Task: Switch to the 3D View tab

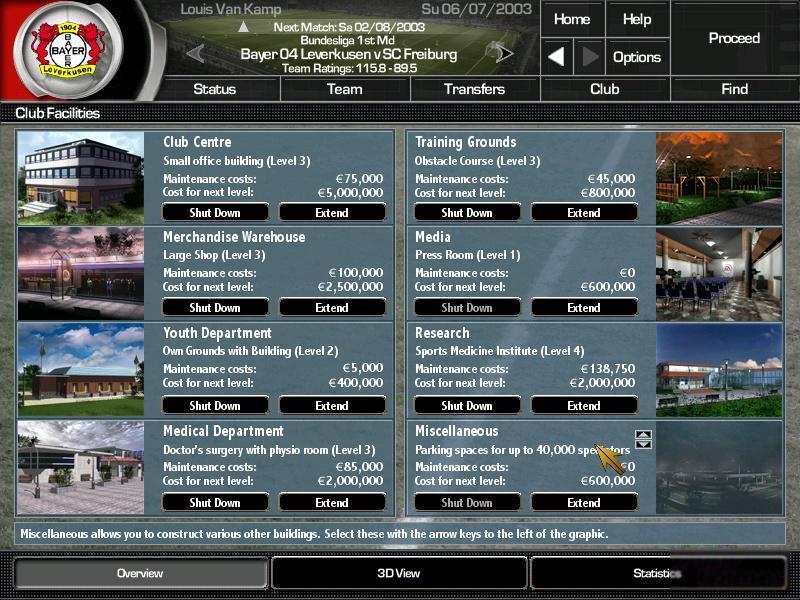Action: 398,573
